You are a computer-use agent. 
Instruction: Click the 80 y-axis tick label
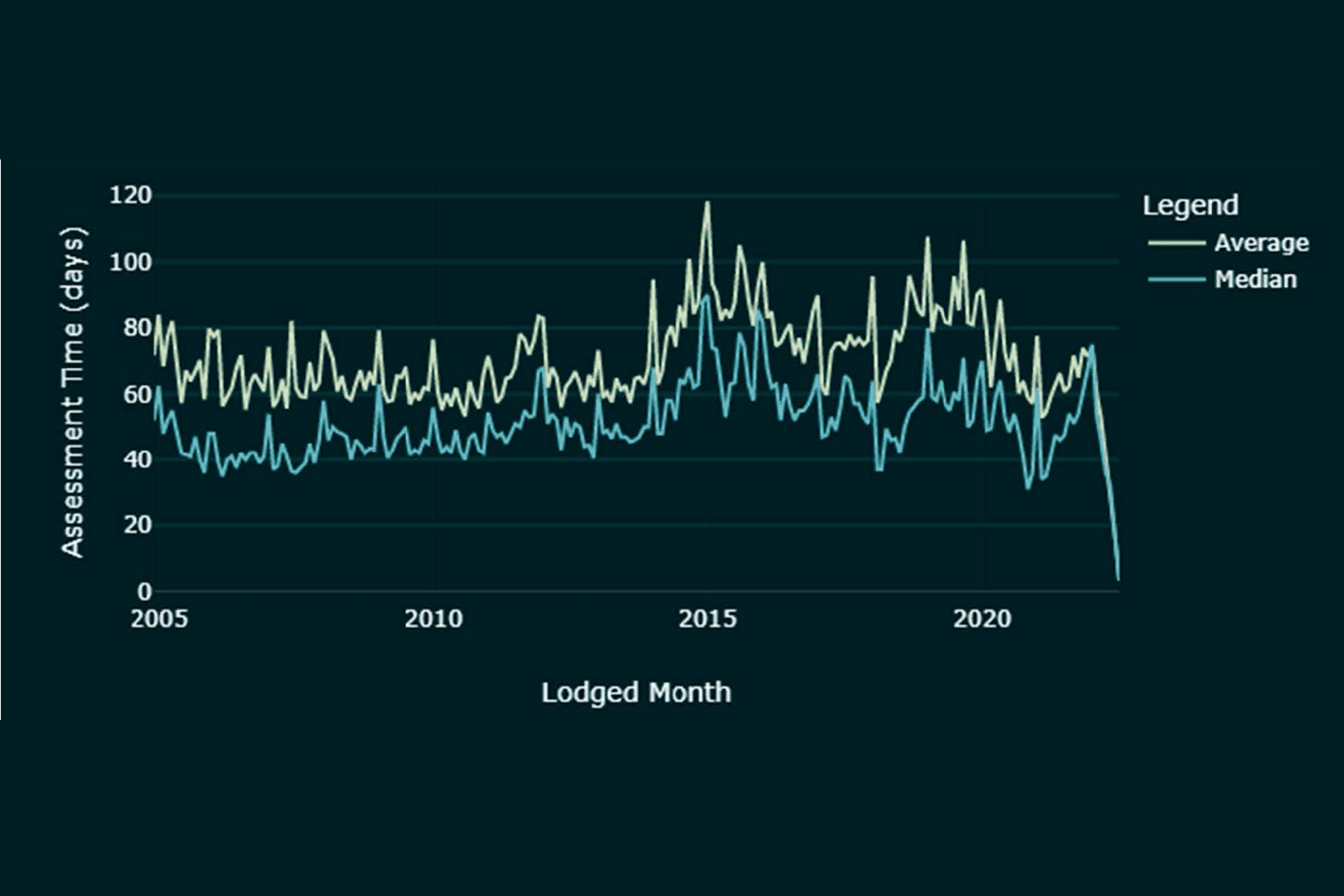(x=137, y=328)
